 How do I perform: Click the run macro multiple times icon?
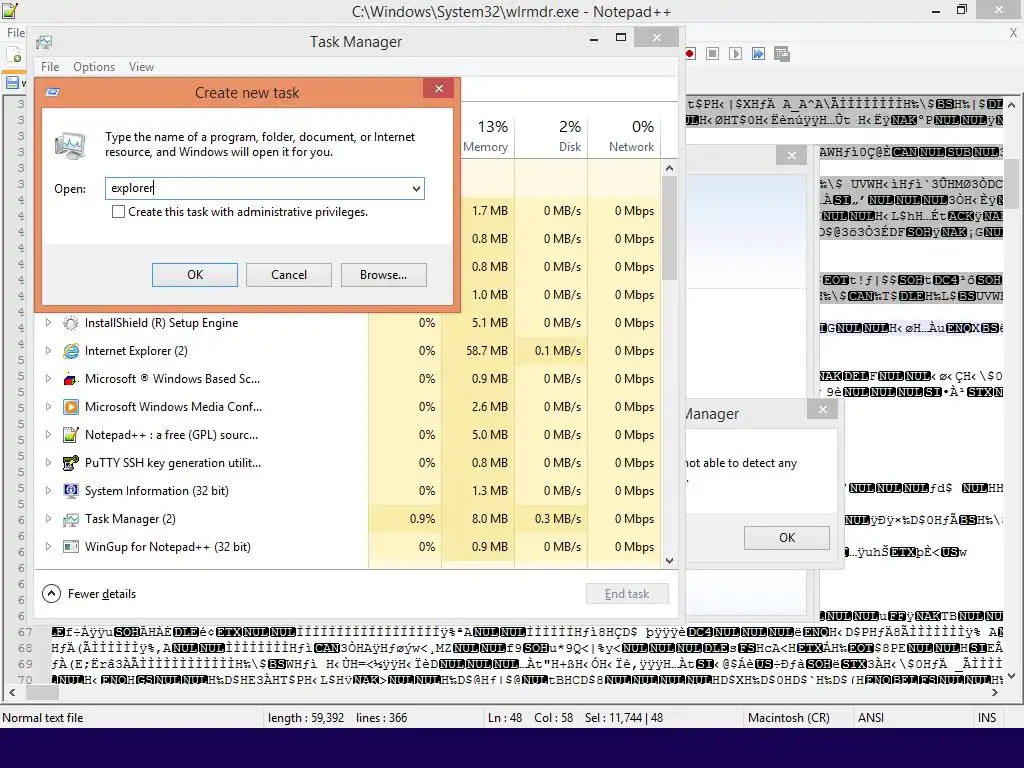[758, 54]
